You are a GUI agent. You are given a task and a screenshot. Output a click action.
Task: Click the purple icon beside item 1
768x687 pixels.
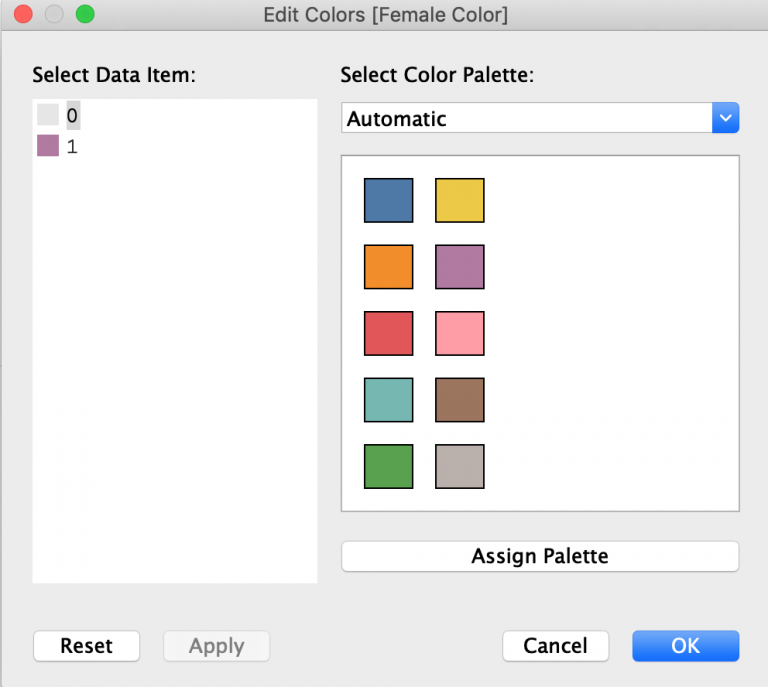48,147
